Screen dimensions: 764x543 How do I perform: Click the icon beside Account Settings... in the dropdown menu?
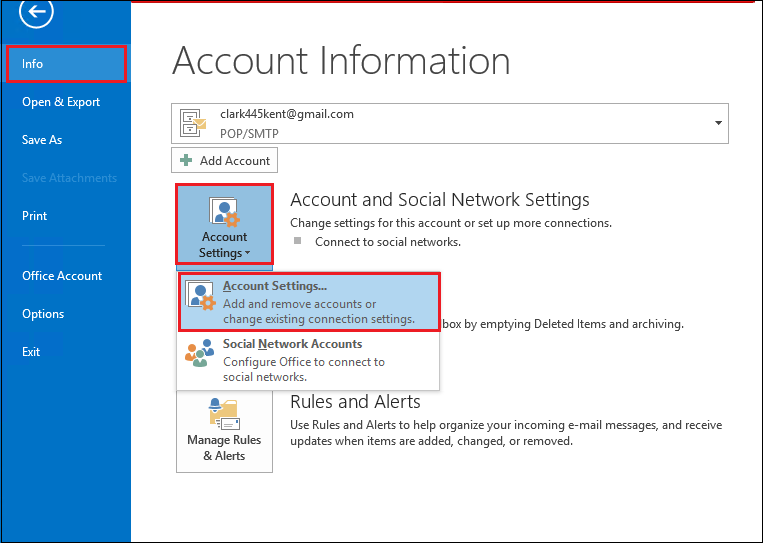click(200, 295)
